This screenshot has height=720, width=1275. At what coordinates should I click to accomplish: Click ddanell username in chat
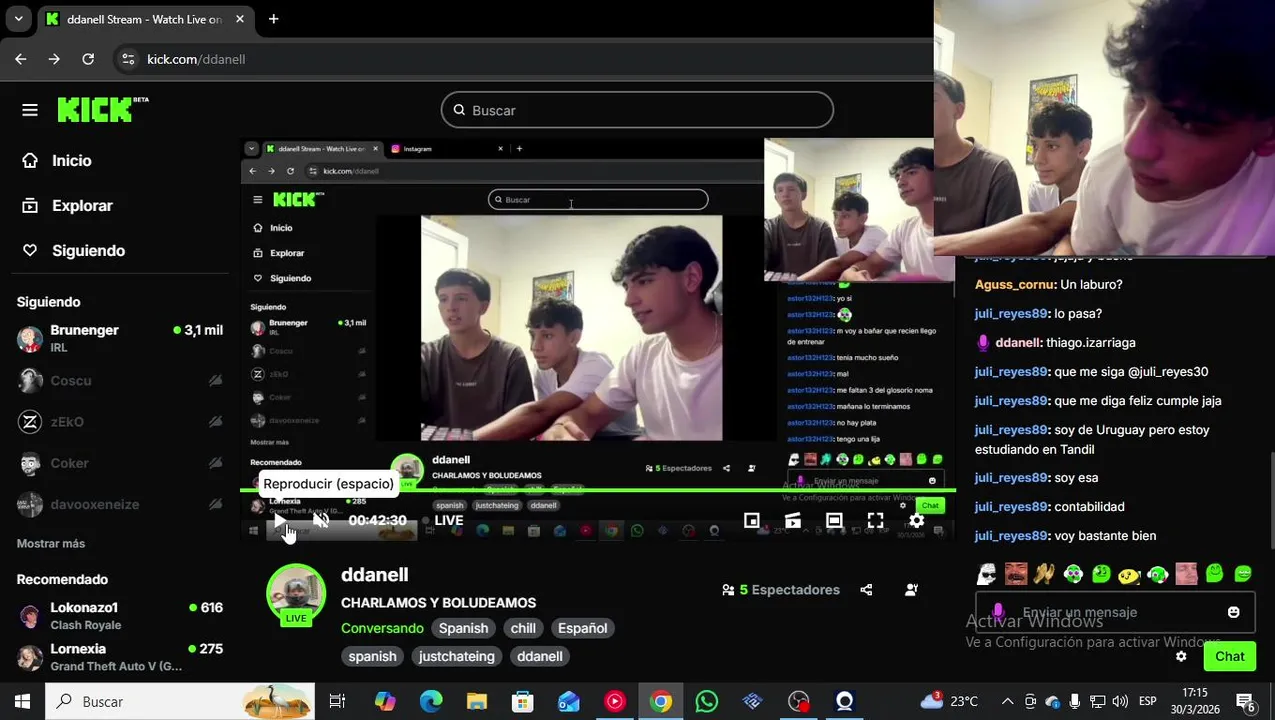[x=1018, y=343]
